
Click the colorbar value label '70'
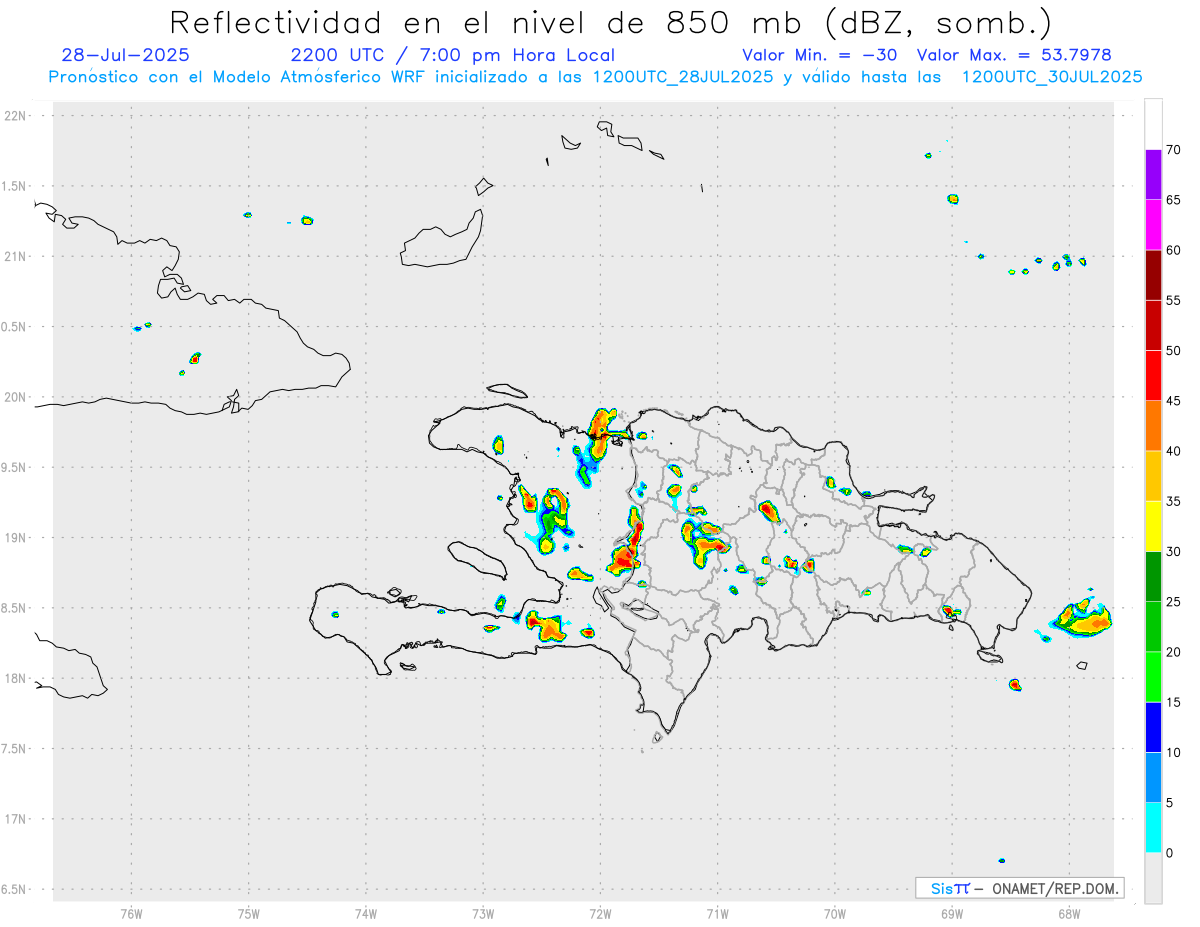(x=1173, y=150)
